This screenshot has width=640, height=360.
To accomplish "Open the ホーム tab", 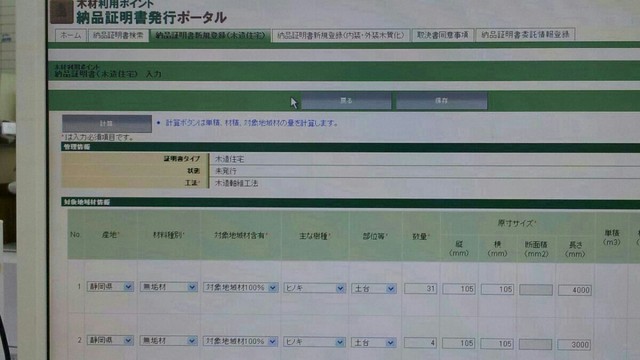I will [x=71, y=35].
